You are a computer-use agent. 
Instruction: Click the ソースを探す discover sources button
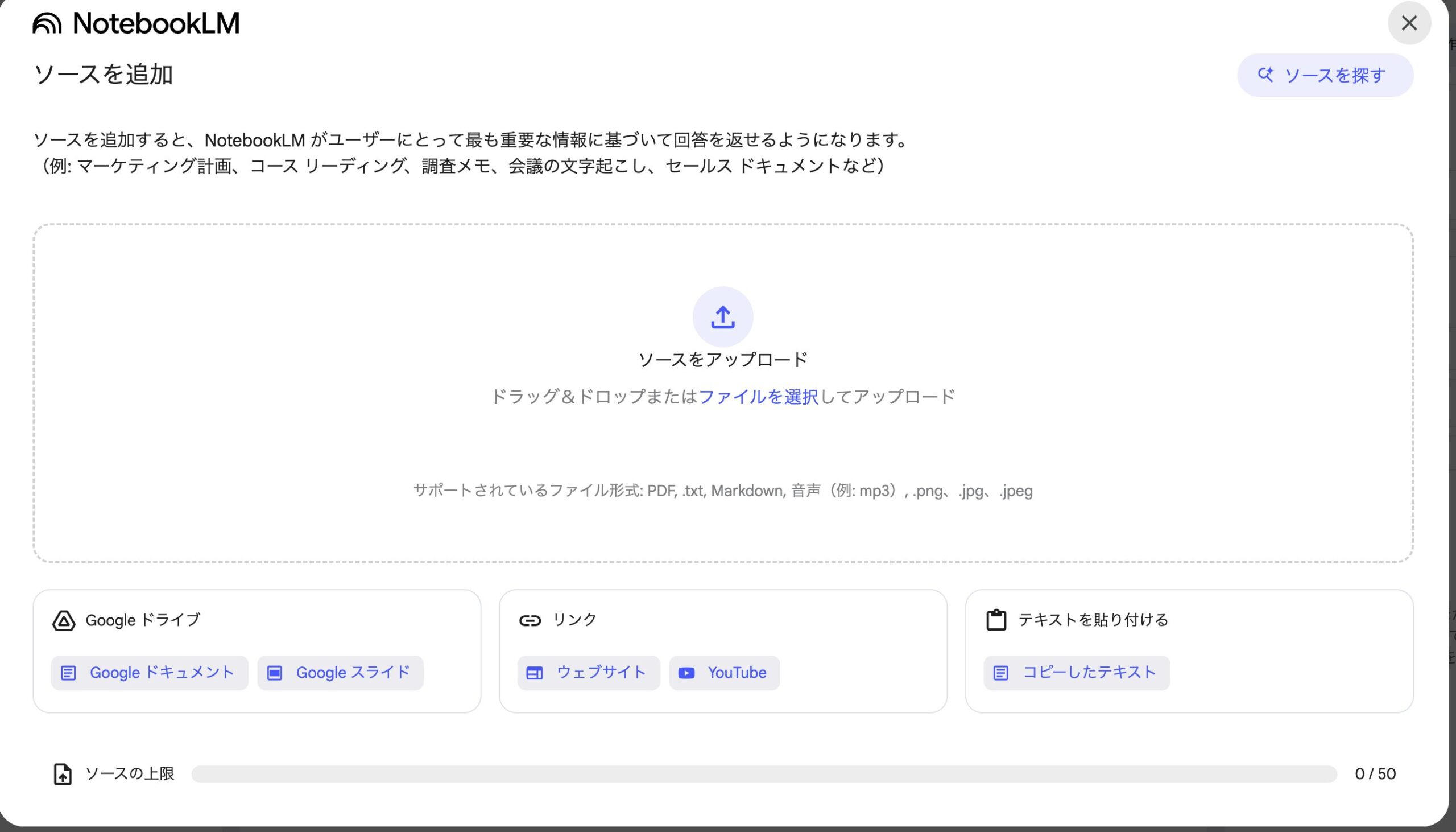tap(1325, 76)
